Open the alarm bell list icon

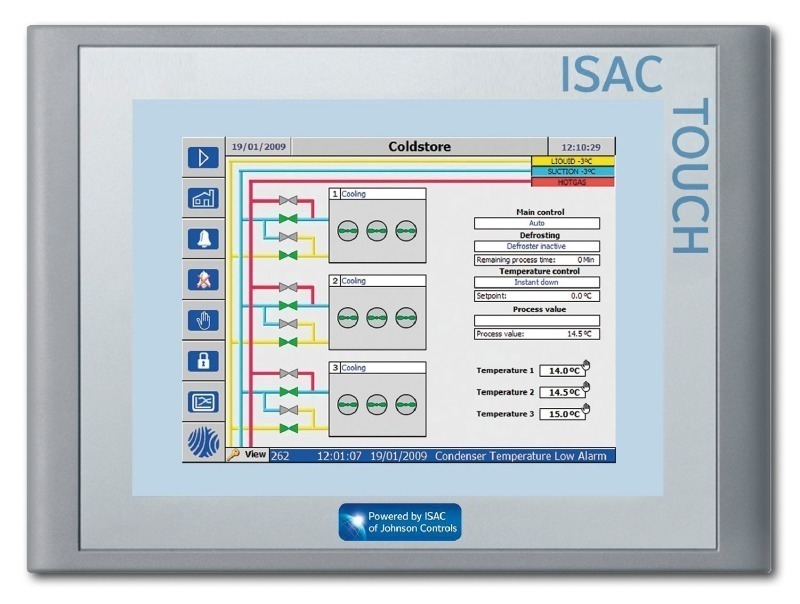coord(203,239)
